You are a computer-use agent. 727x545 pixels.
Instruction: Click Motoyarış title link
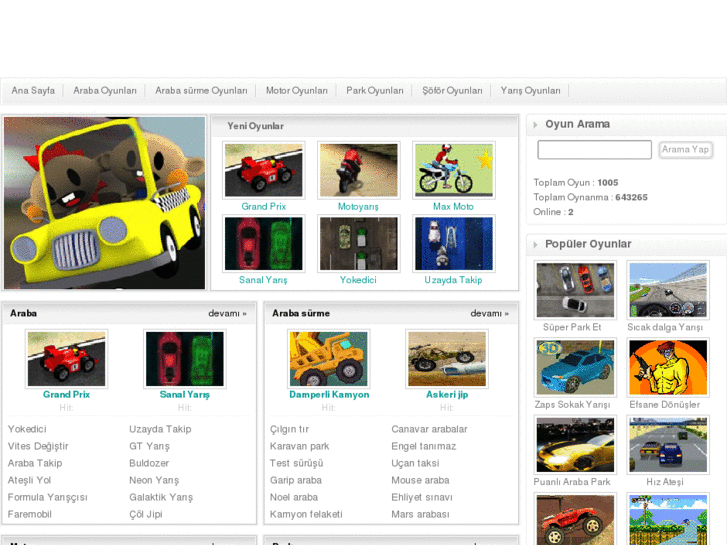click(x=358, y=207)
